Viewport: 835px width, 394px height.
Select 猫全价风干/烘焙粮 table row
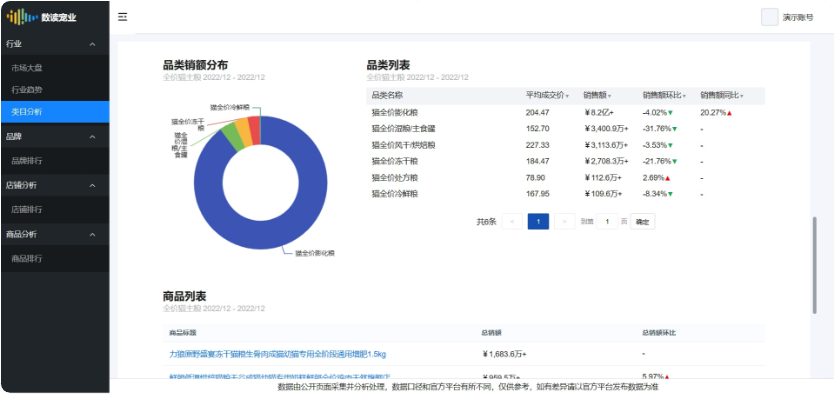(566, 145)
